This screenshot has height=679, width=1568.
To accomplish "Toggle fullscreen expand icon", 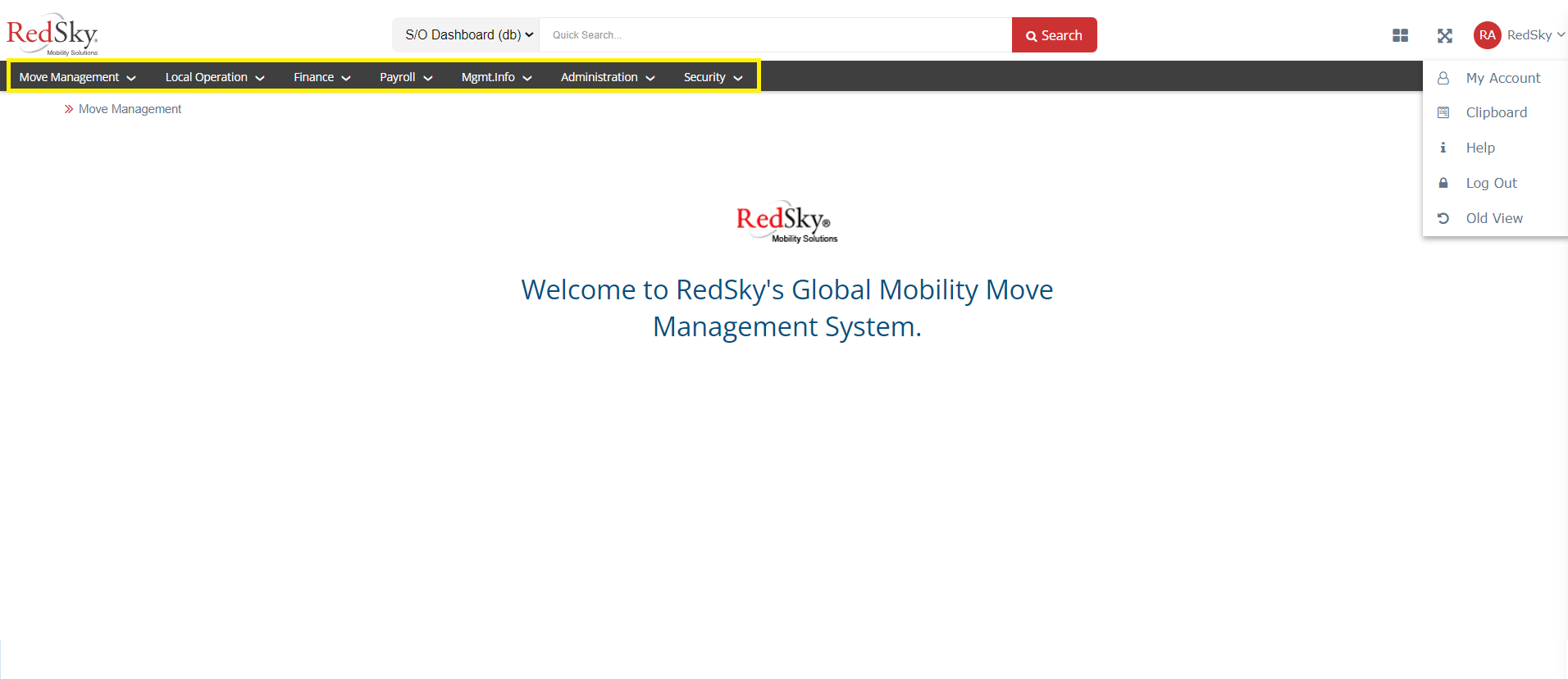I will tap(1445, 35).
